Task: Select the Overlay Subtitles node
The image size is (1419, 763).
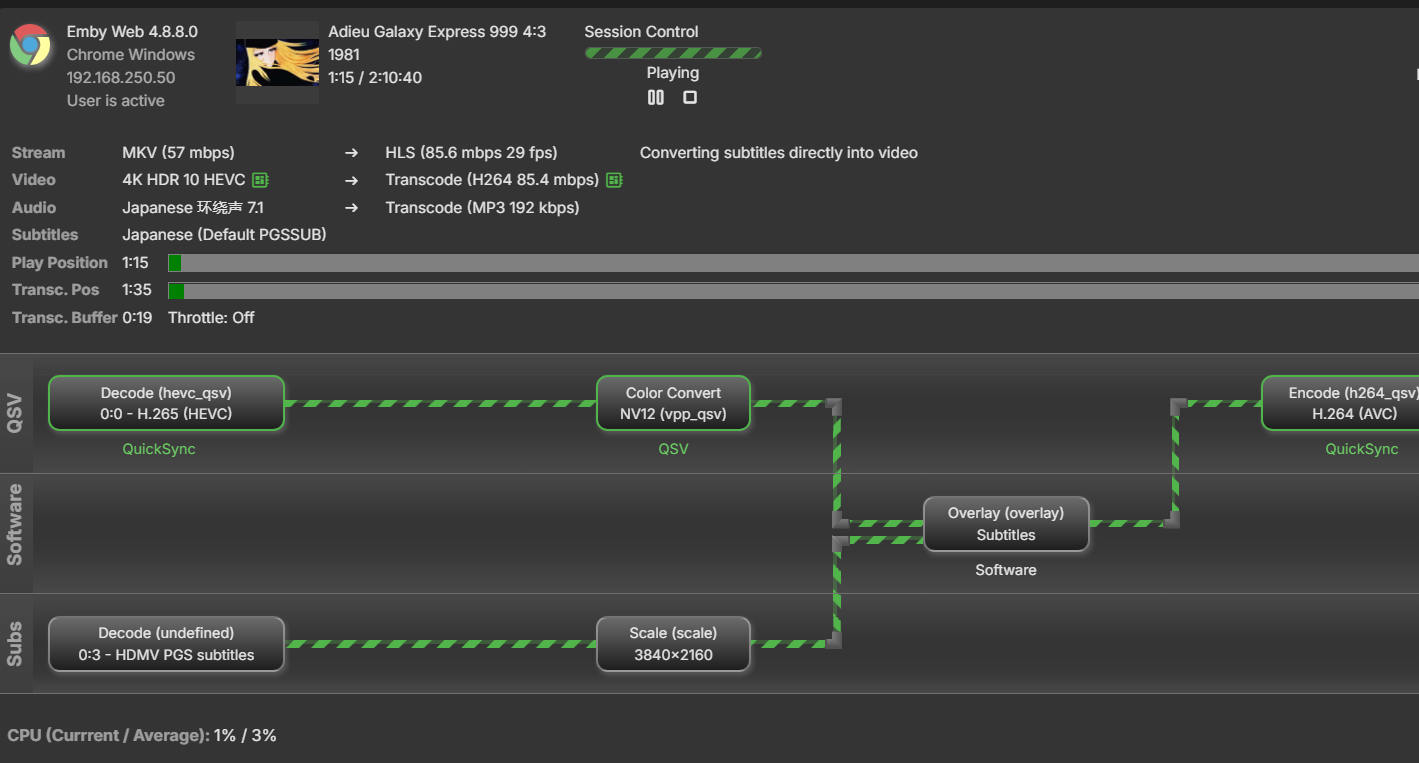Action: [1006, 523]
